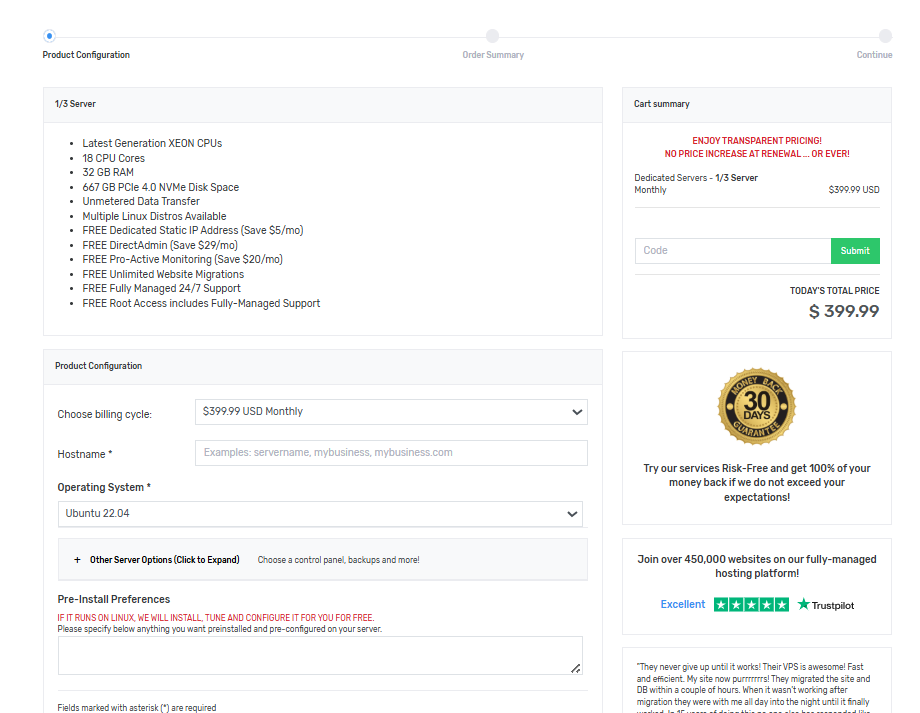Image resolution: width=920 pixels, height=713 pixels.
Task: Click the plus icon beside Other Server Options
Action: coord(77,560)
